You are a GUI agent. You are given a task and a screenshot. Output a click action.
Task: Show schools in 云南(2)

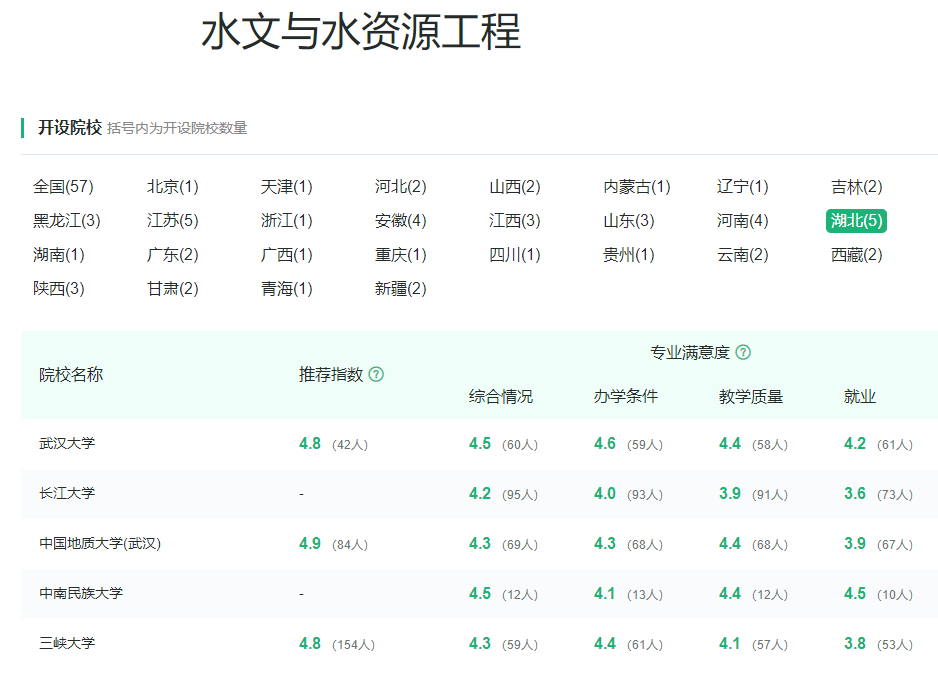click(x=742, y=255)
